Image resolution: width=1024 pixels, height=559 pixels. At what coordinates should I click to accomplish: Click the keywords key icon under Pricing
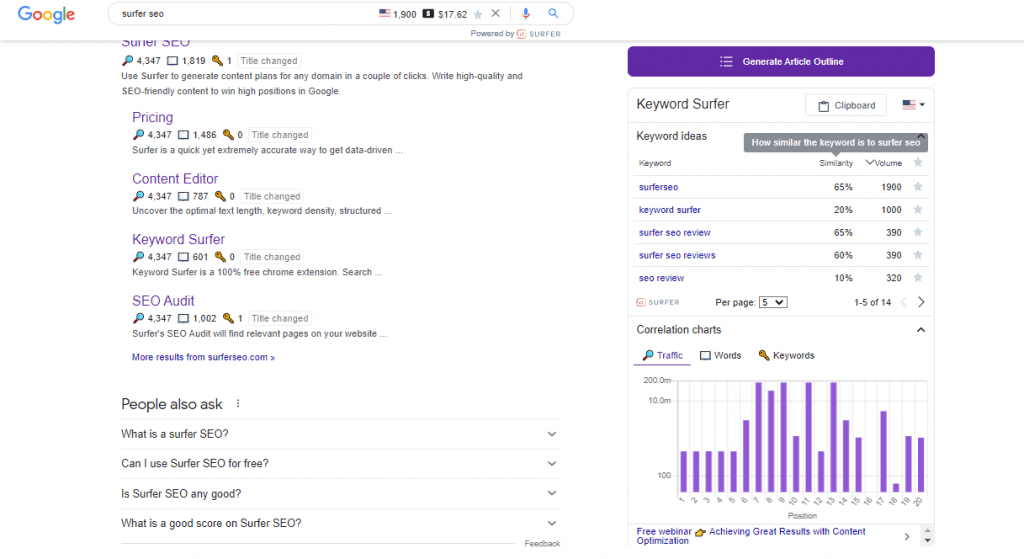click(228, 135)
